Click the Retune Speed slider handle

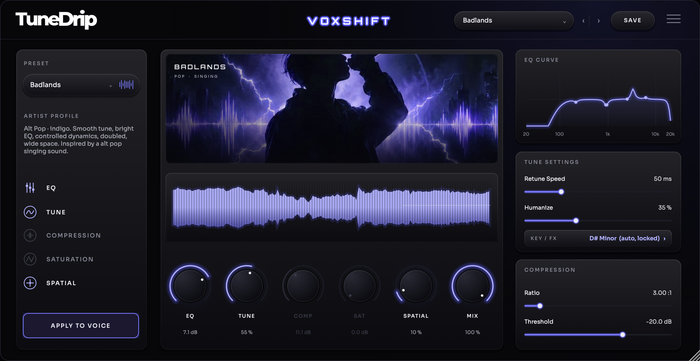click(561, 192)
